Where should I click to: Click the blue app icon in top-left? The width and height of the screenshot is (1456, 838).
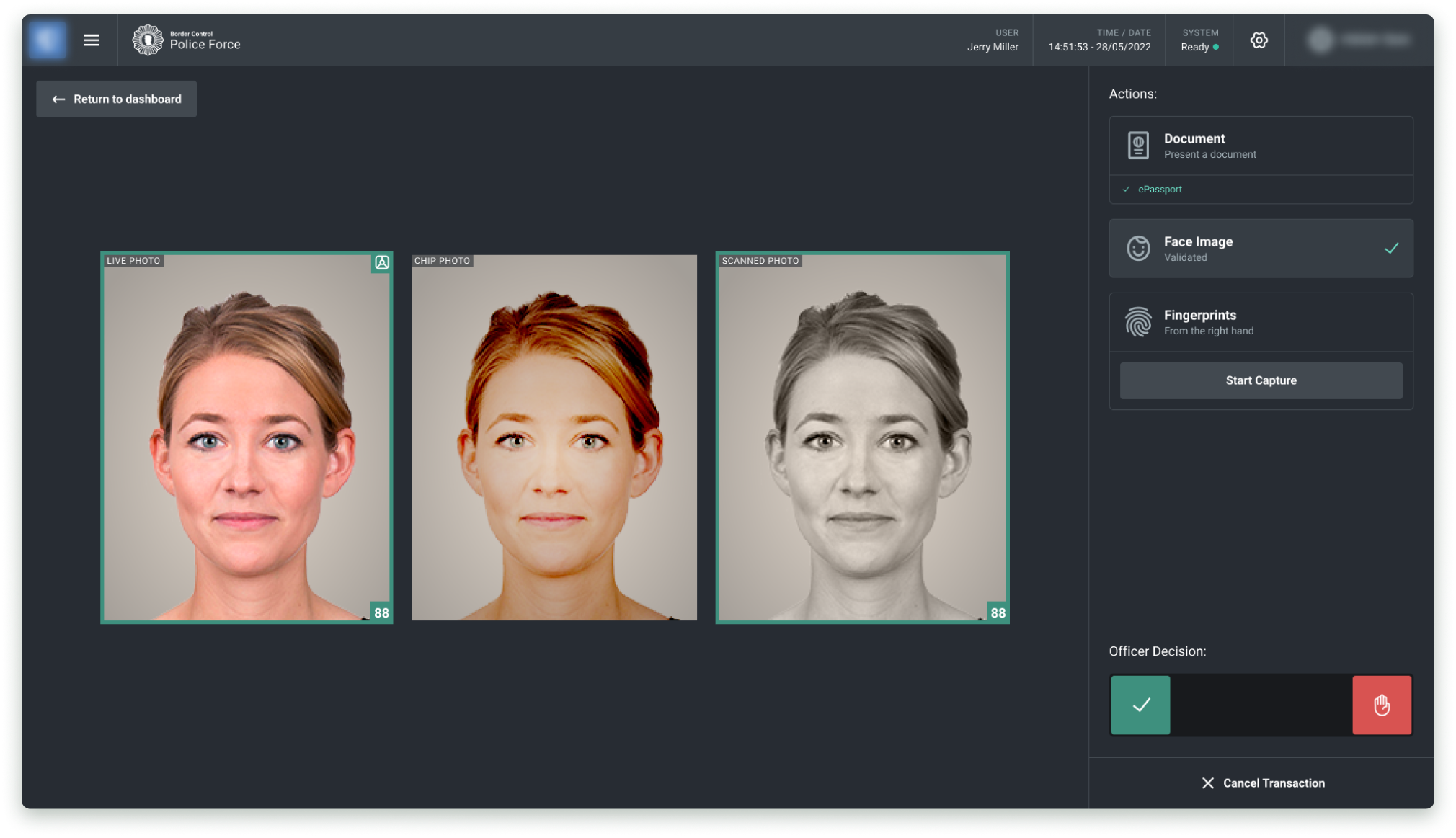point(48,40)
